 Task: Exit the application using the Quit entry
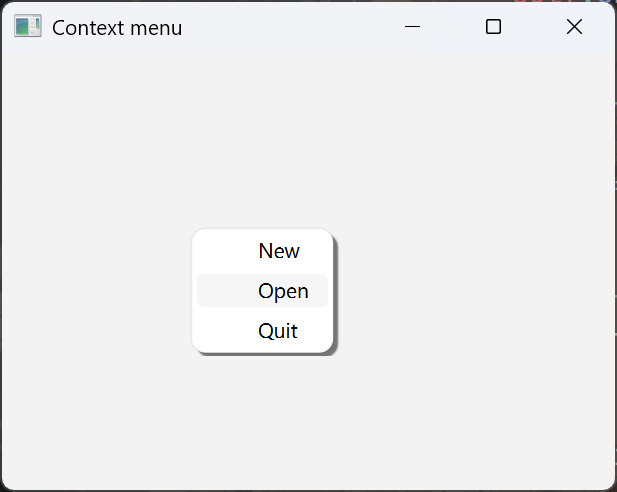tap(277, 331)
